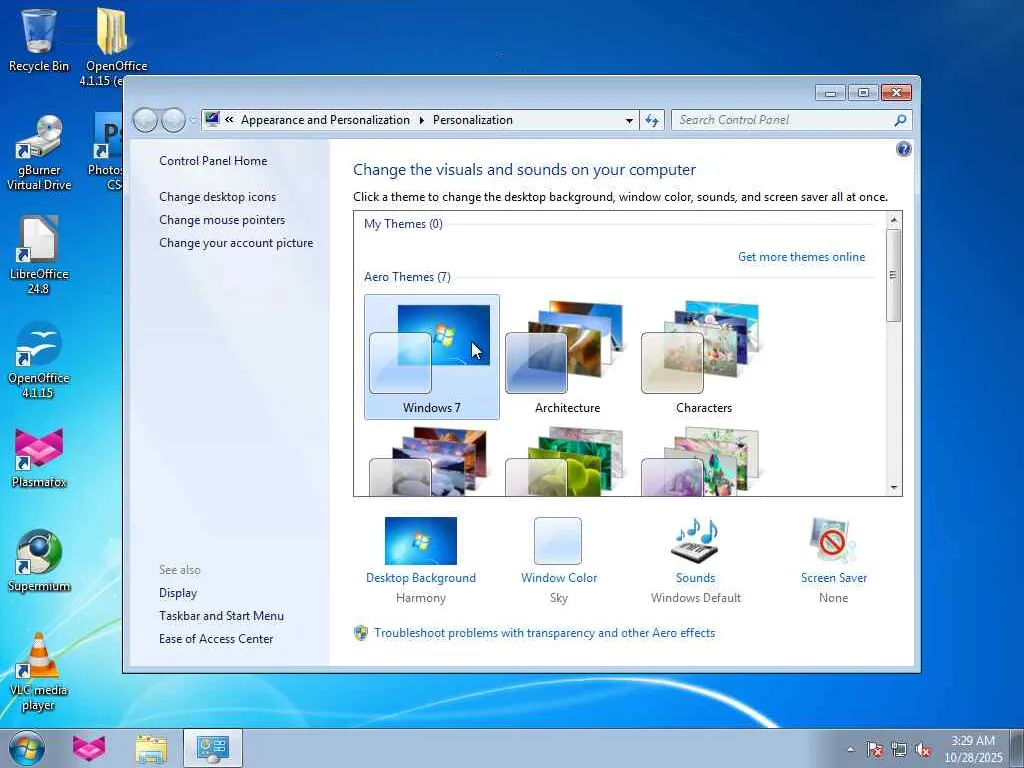Select the Supermium desktop shortcut

(39, 560)
